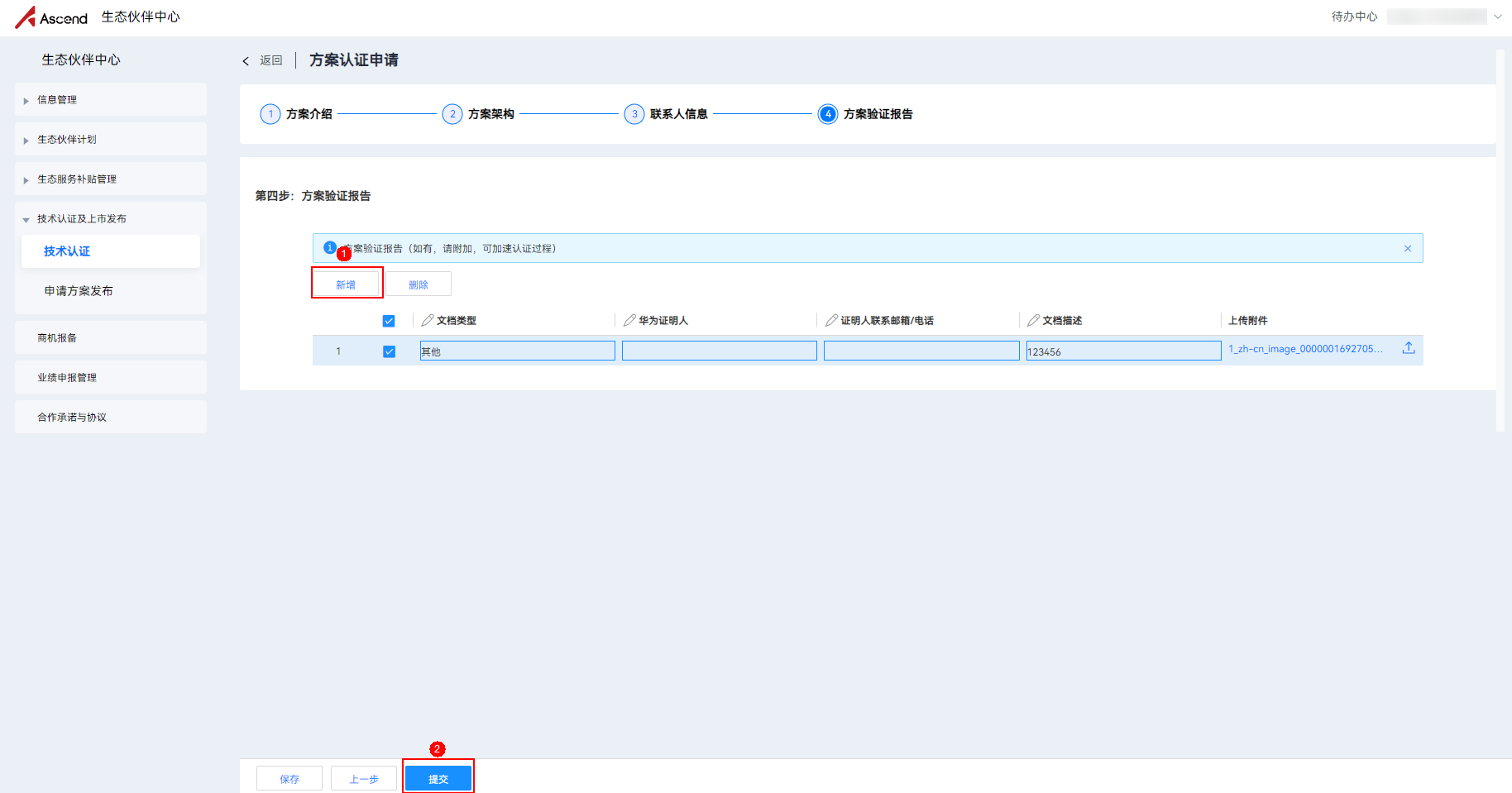Open 申请方案发布 in the sidebar
This screenshot has width=1512, height=793.
pyautogui.click(x=111, y=291)
